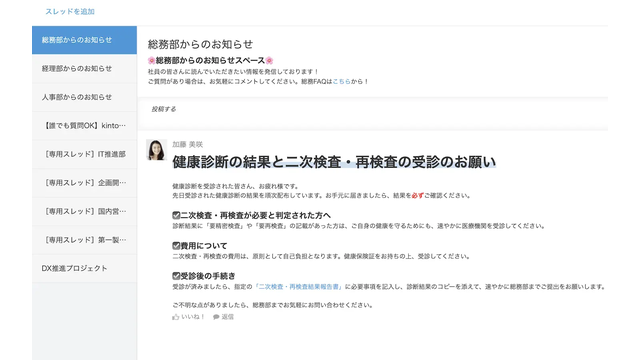Click checkmark icon before 受診後の手続き
The width and height of the screenshot is (640, 360).
tap(176, 276)
